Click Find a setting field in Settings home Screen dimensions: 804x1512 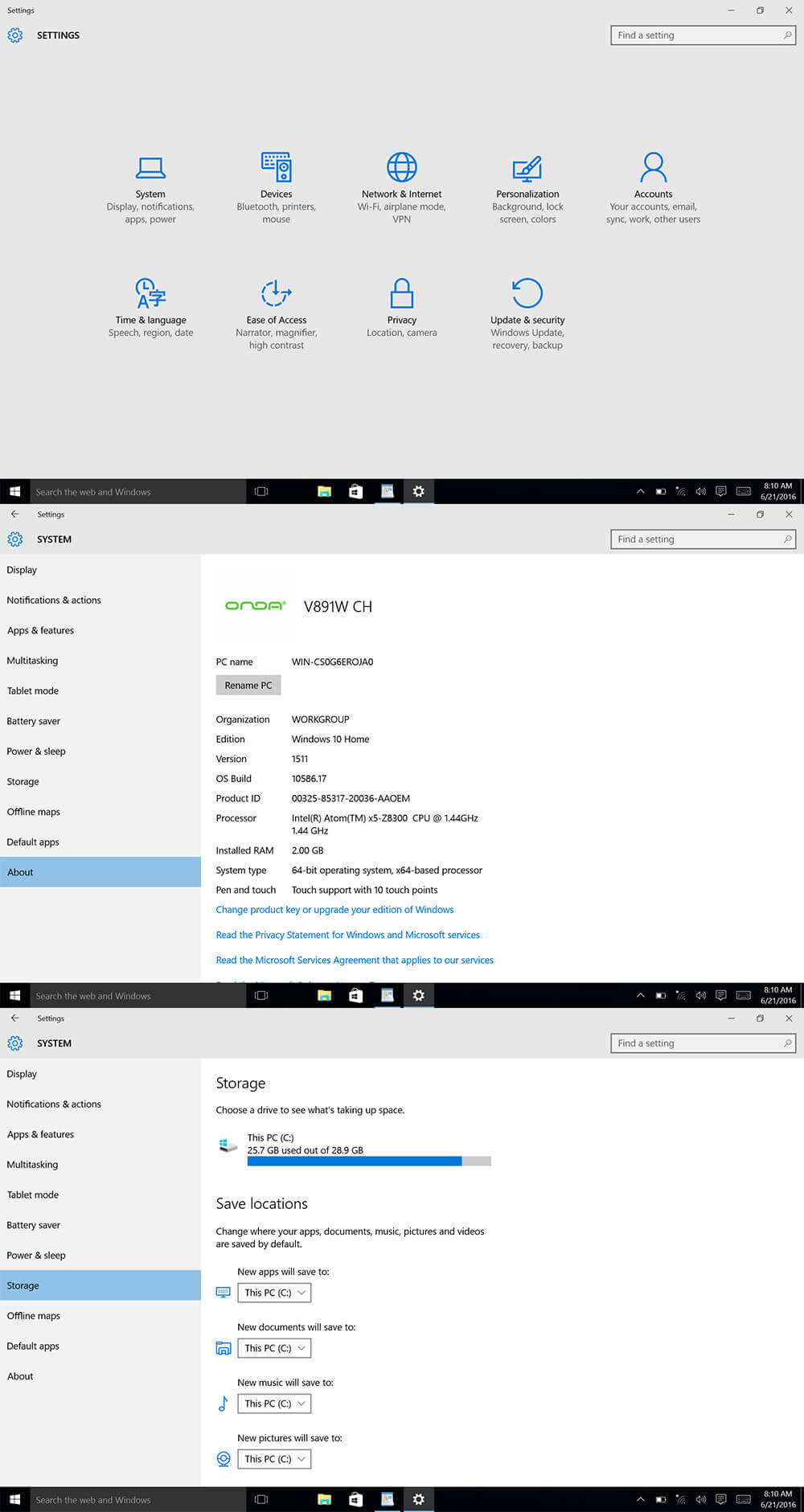click(x=703, y=35)
